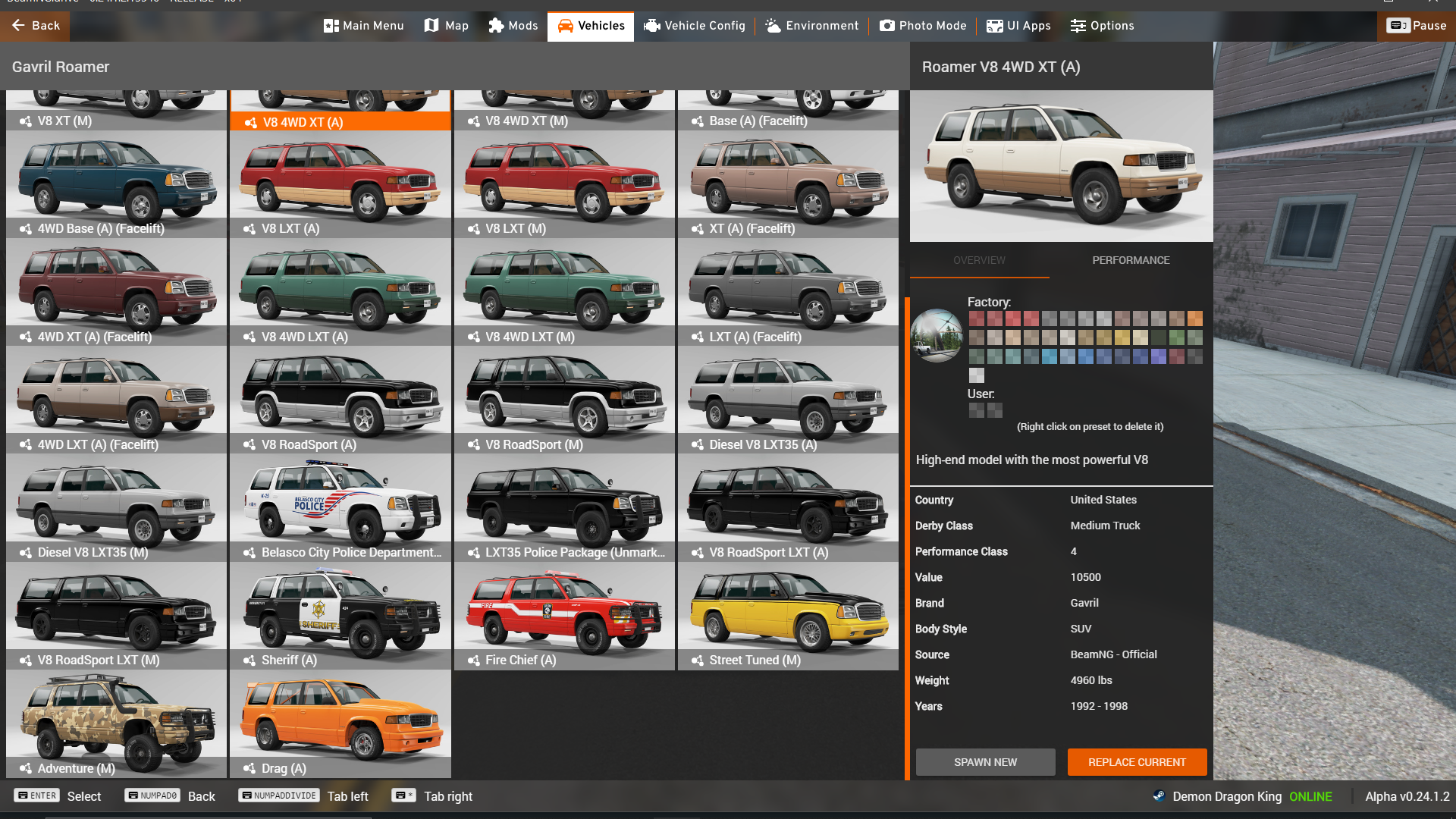Open Main Menu from top bar
This screenshot has height=819, width=1456.
pyautogui.click(x=364, y=26)
